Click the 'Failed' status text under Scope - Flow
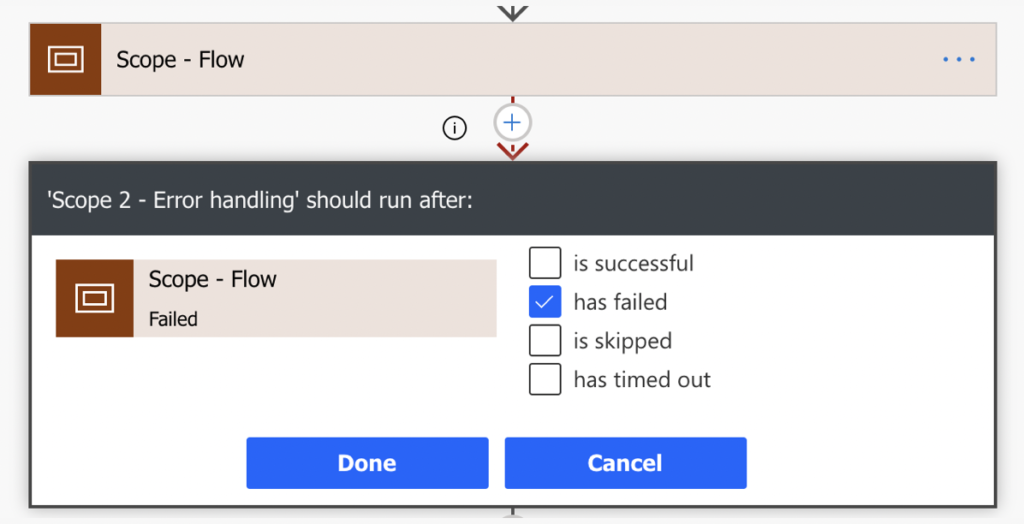The image size is (1024, 524). point(173,319)
